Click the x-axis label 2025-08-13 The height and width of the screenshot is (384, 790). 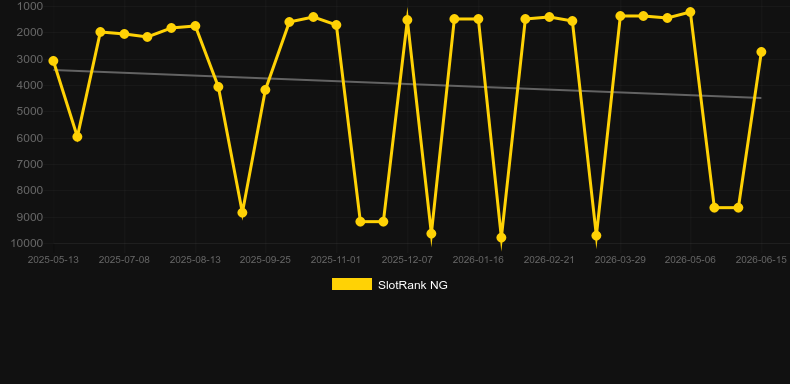pyautogui.click(x=195, y=260)
